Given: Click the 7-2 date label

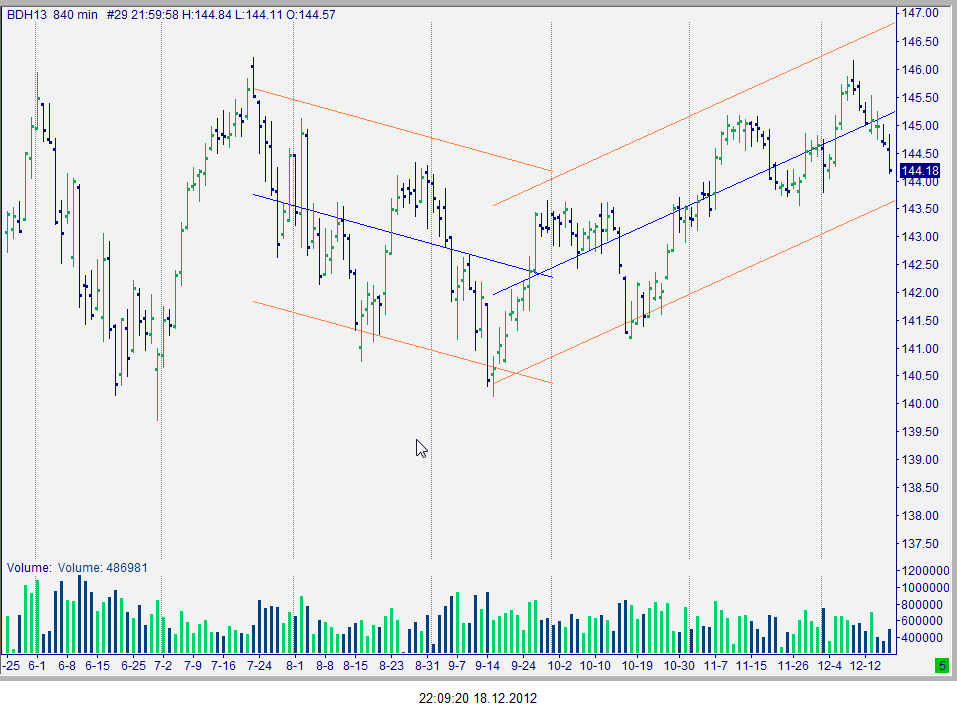Looking at the screenshot, I should click(163, 666).
